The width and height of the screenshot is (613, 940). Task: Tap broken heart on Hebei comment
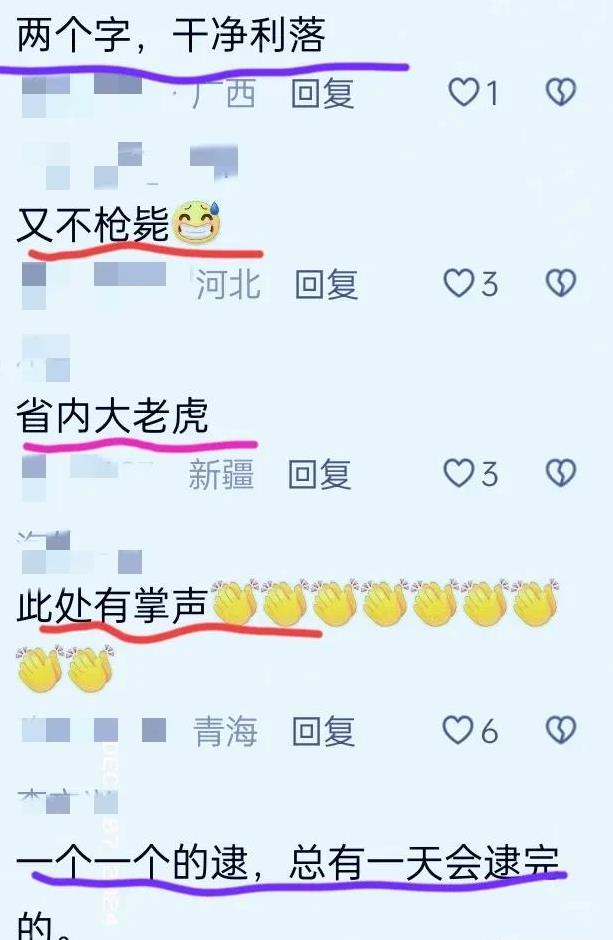click(561, 283)
